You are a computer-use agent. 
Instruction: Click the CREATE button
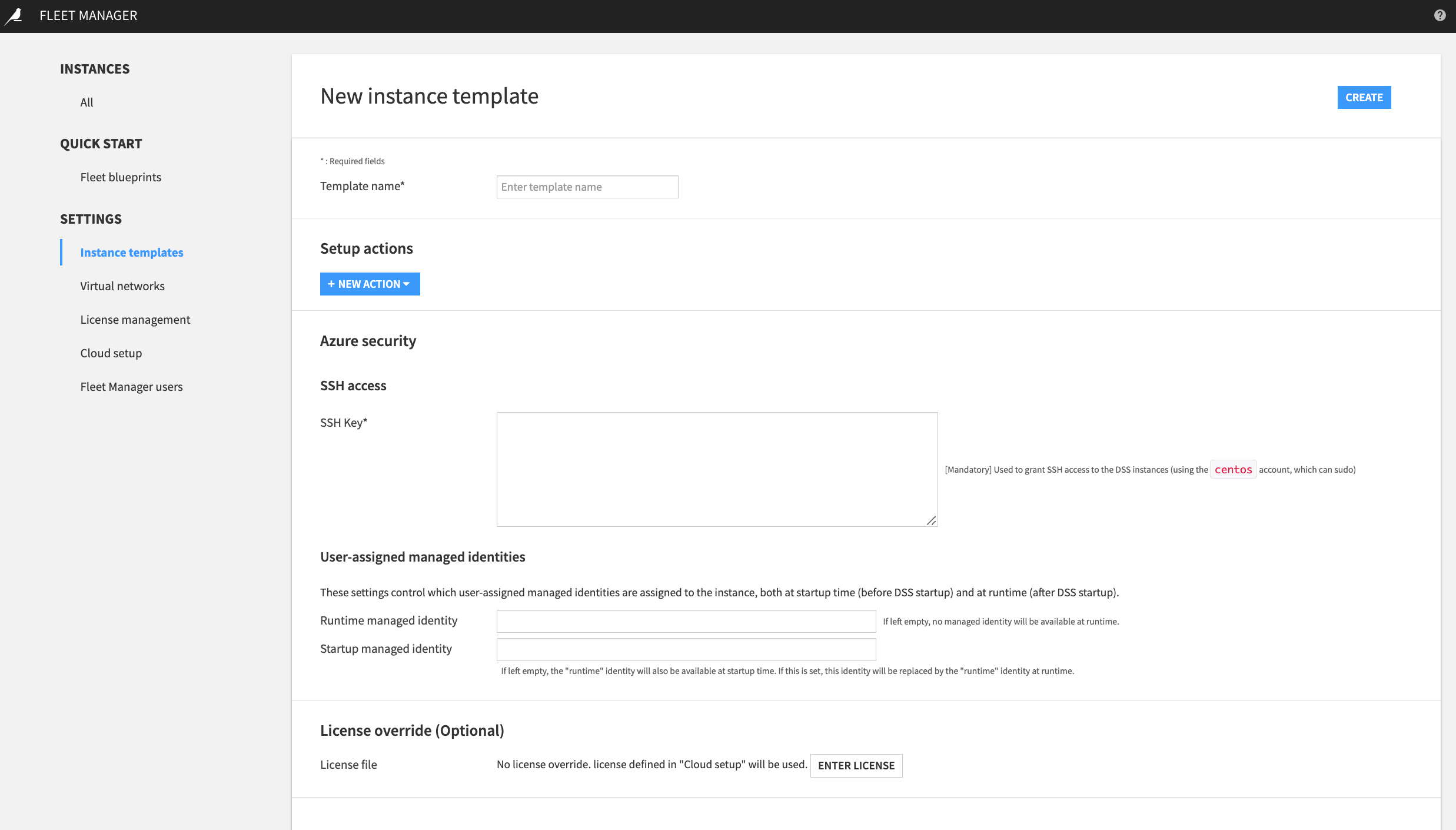[x=1364, y=97]
